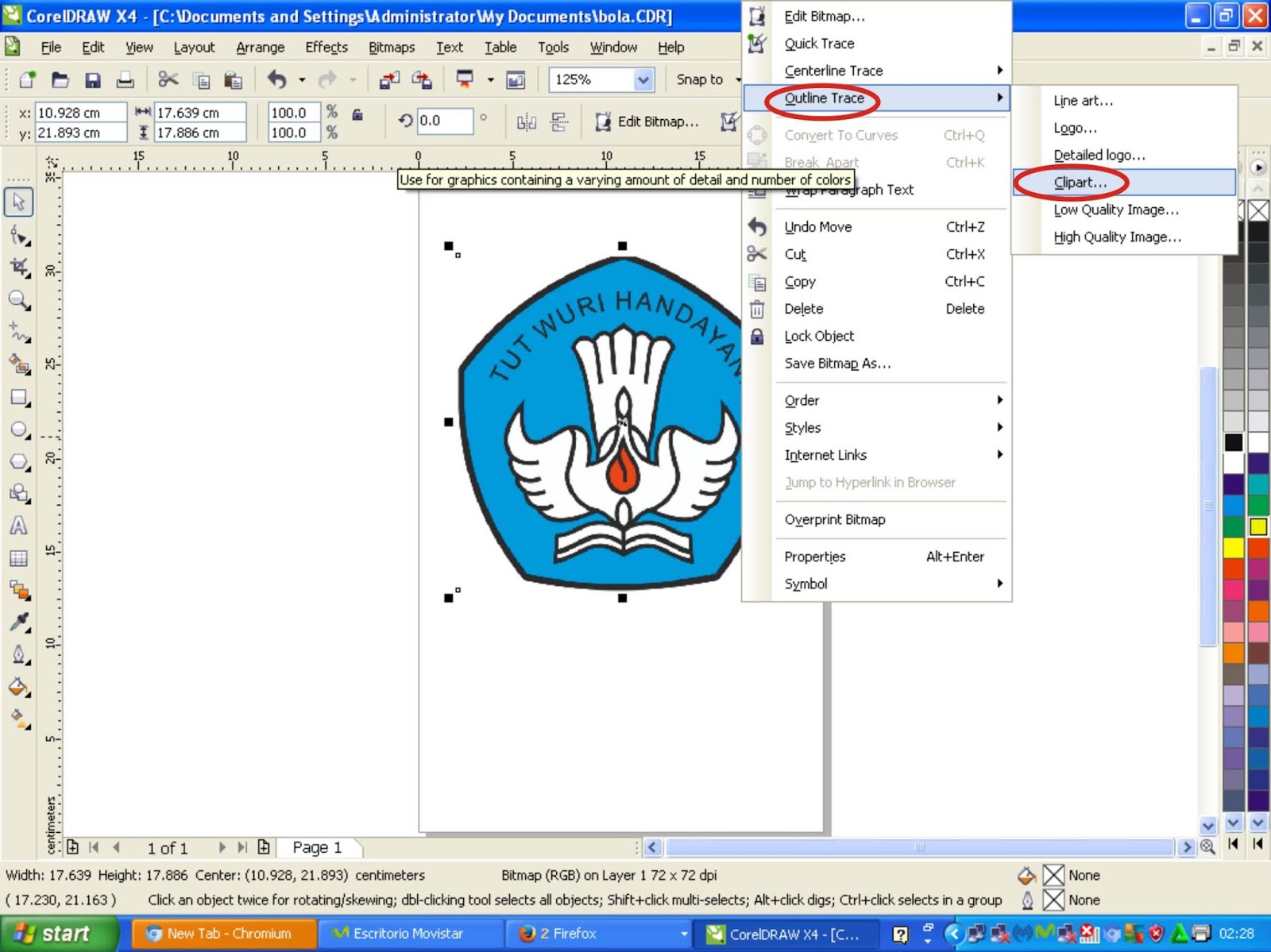Open a file with folder icon

tap(60, 79)
